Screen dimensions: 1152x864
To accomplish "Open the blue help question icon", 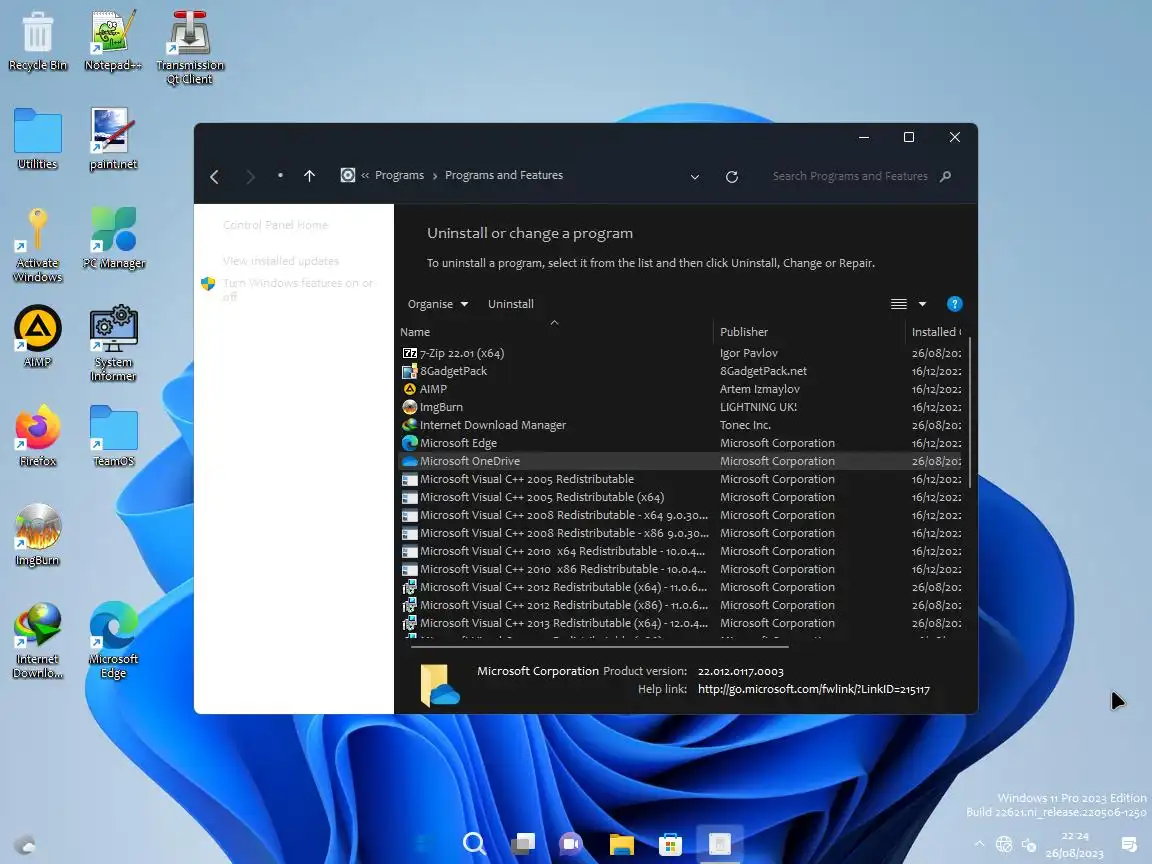I will [x=954, y=304].
